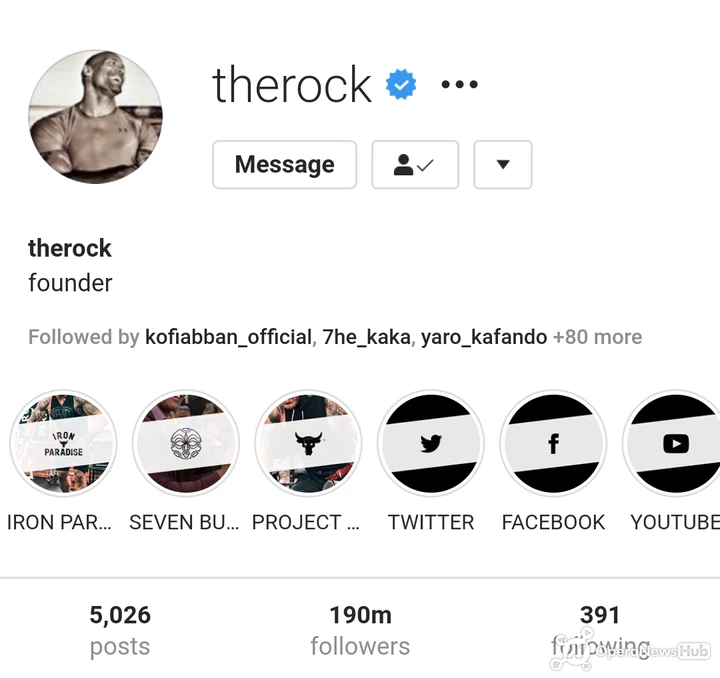Open the Project Rock bull highlight
The height and width of the screenshot is (678, 720).
coord(309,443)
